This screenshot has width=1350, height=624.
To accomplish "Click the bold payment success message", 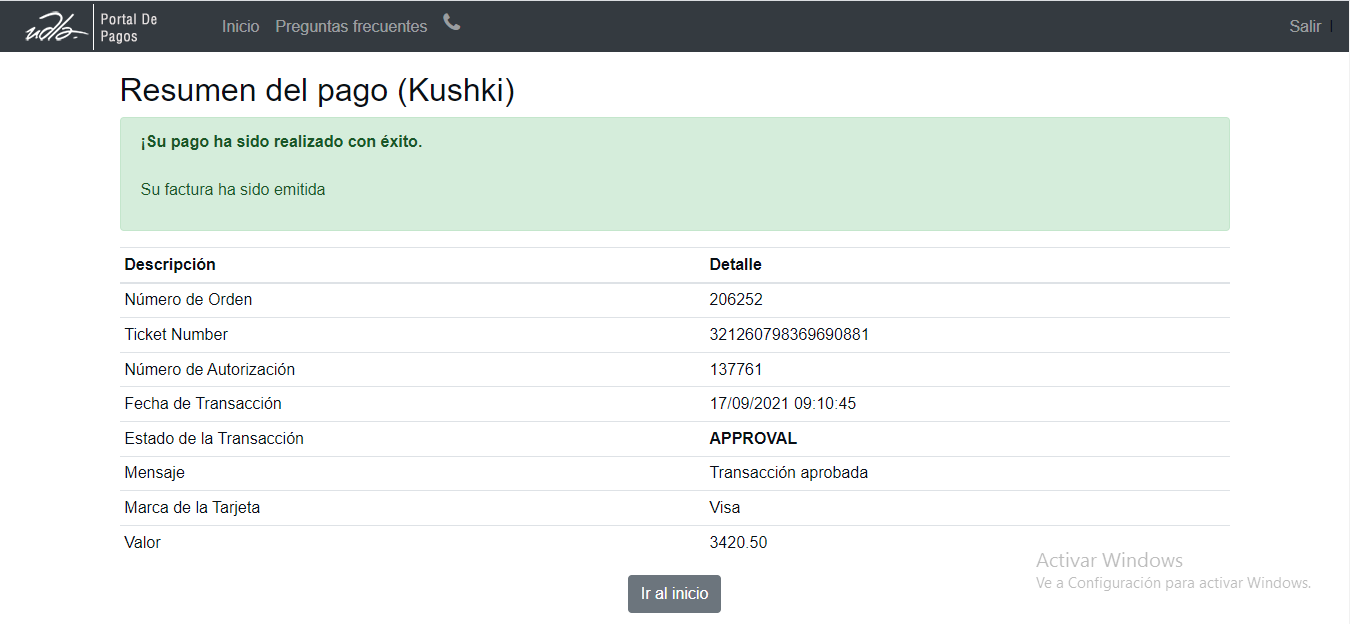I will point(281,142).
